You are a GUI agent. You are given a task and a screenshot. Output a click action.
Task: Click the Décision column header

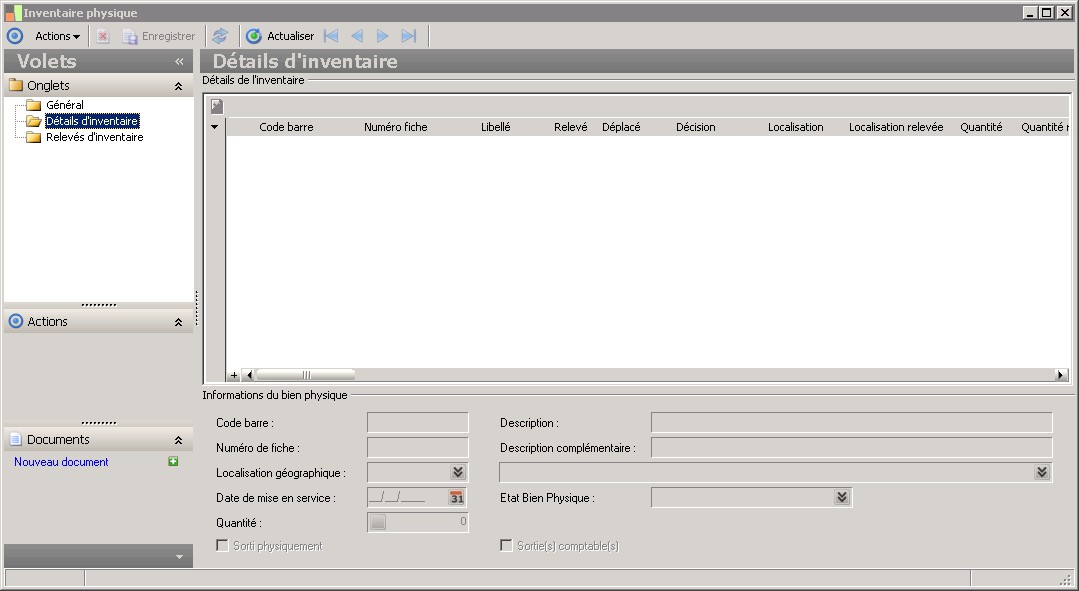click(696, 127)
